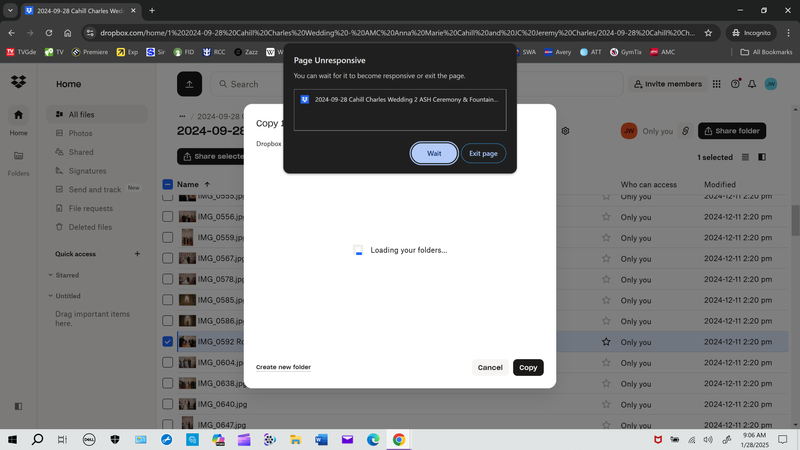Click Cancel in copy dialog
Image resolution: width=800 pixels, height=450 pixels.
click(490, 367)
